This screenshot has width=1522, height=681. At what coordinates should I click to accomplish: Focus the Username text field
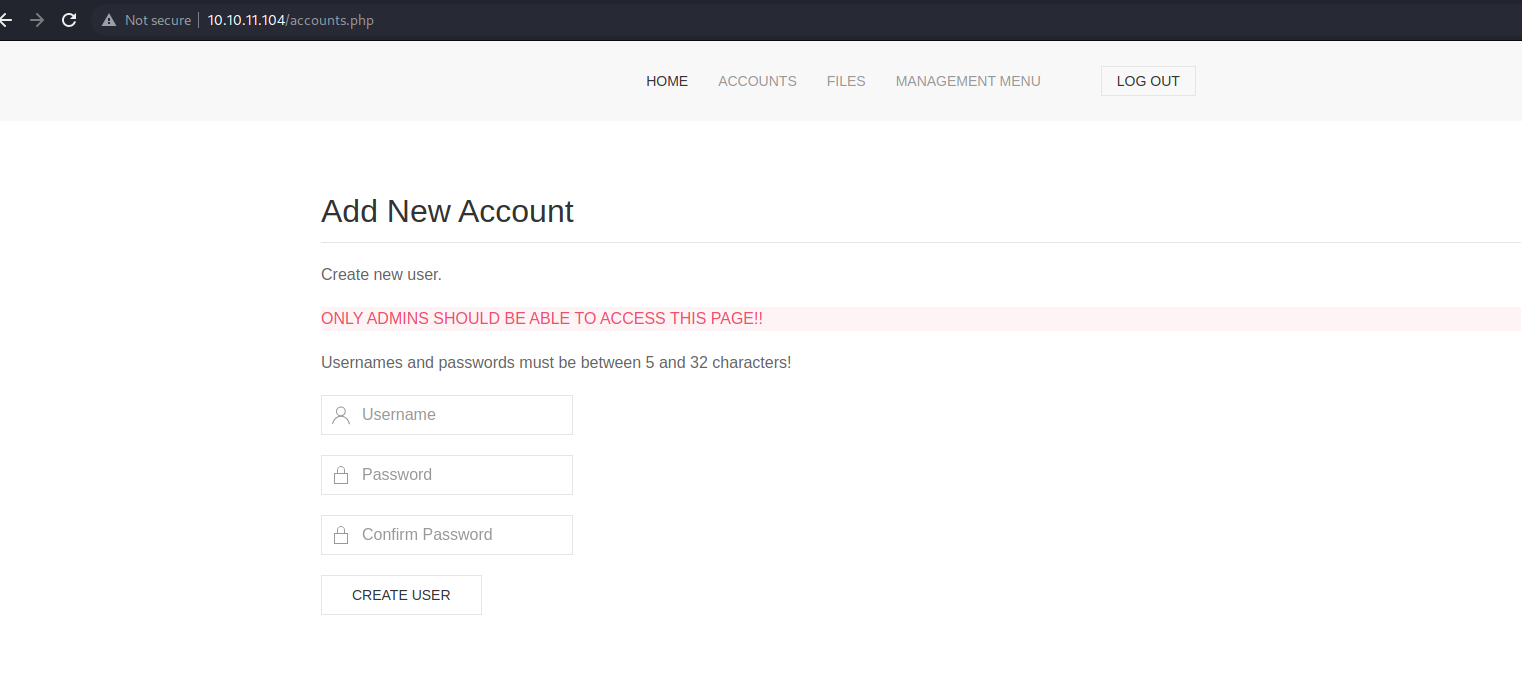460,415
